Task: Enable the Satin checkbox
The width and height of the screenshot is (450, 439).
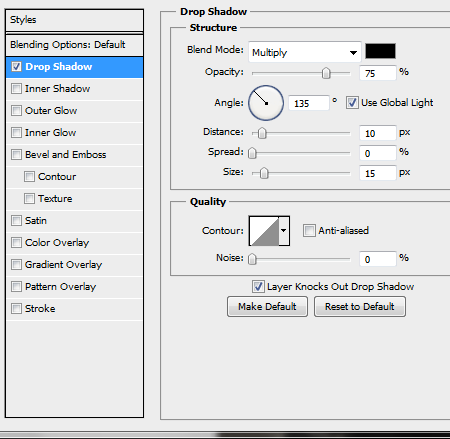Action: [16, 221]
